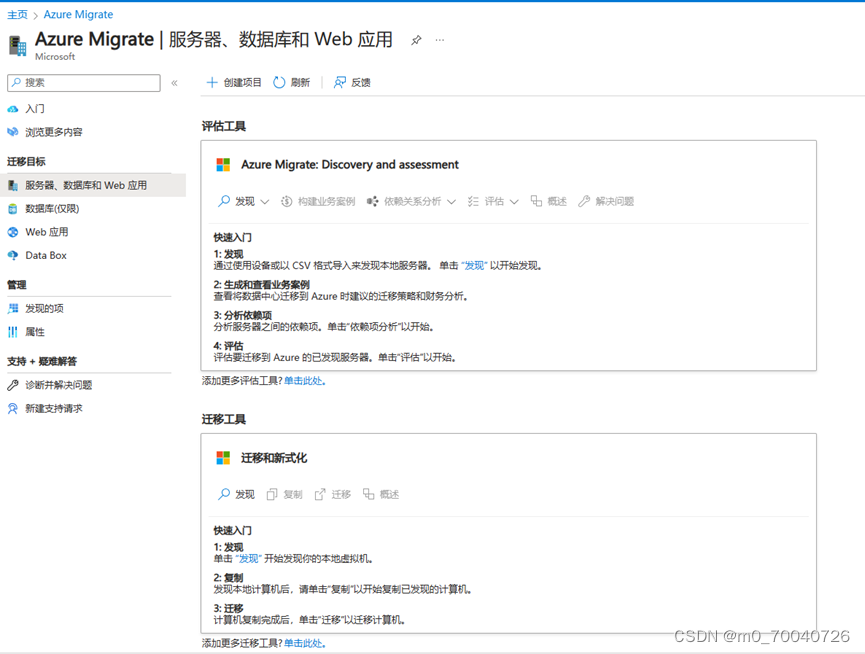Click the Microsoft logo in 迁移和新式化 card

[223, 458]
